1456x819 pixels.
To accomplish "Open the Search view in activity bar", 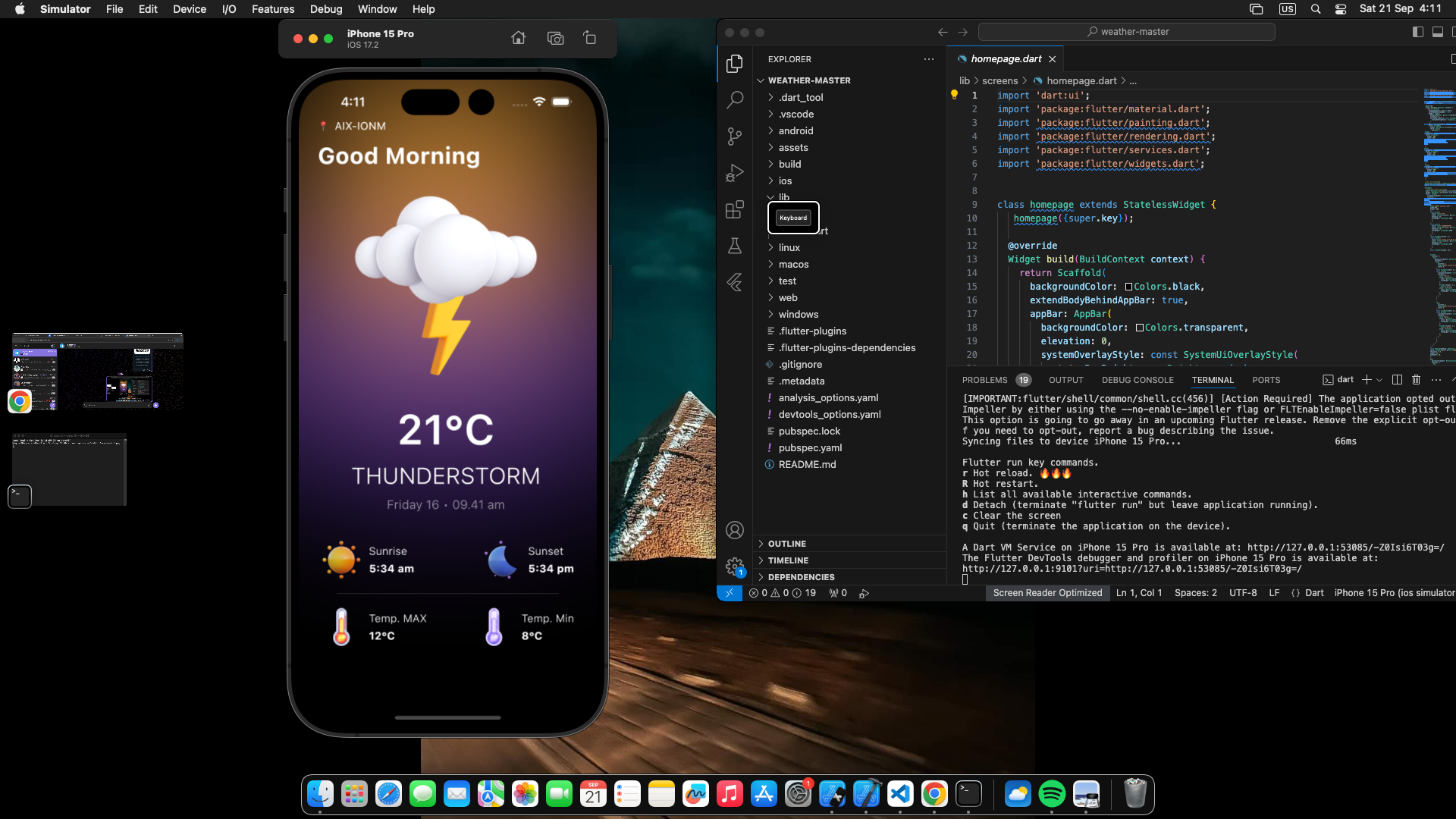I will (x=734, y=100).
